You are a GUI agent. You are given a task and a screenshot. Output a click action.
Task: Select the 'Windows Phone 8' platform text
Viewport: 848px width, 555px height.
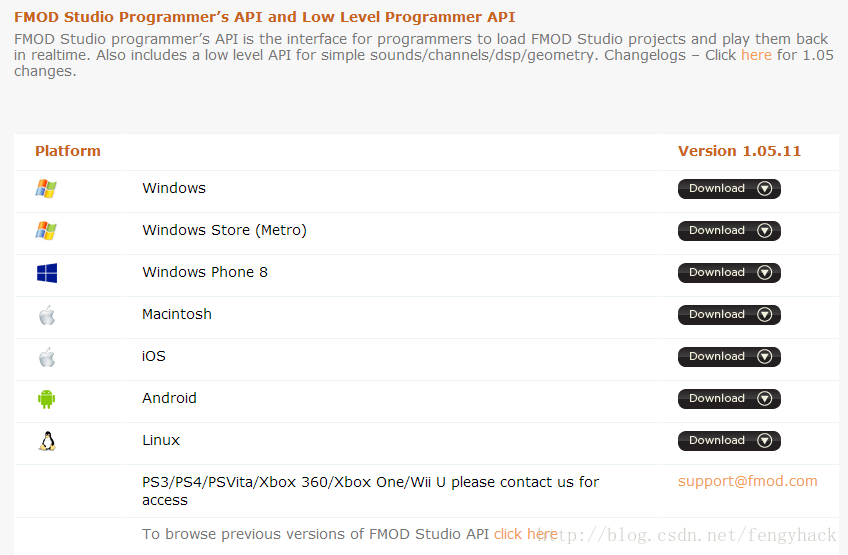pyautogui.click(x=205, y=272)
